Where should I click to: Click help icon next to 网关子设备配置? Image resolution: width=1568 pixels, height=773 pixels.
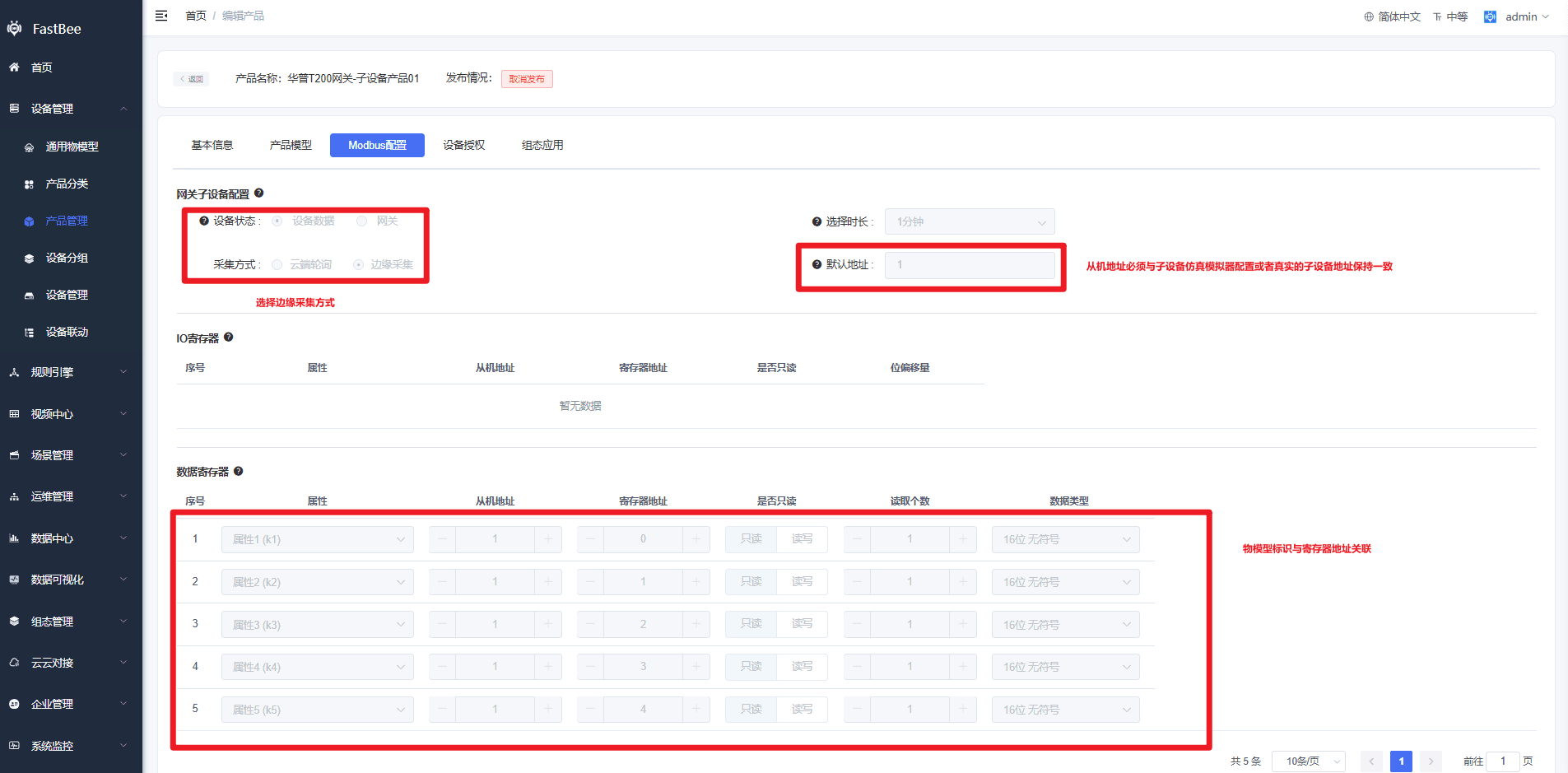click(258, 193)
